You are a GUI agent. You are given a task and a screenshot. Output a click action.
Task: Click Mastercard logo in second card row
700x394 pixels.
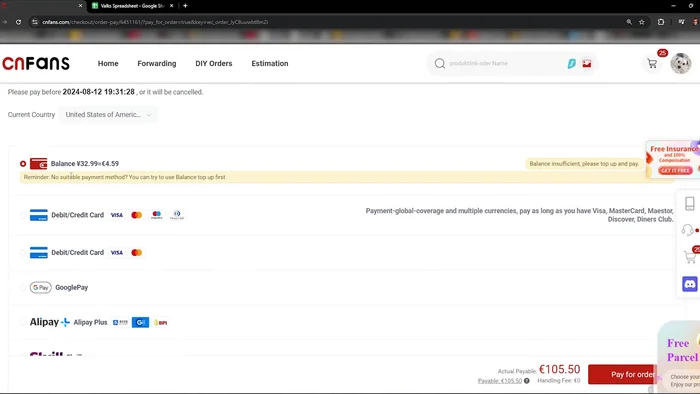click(137, 253)
